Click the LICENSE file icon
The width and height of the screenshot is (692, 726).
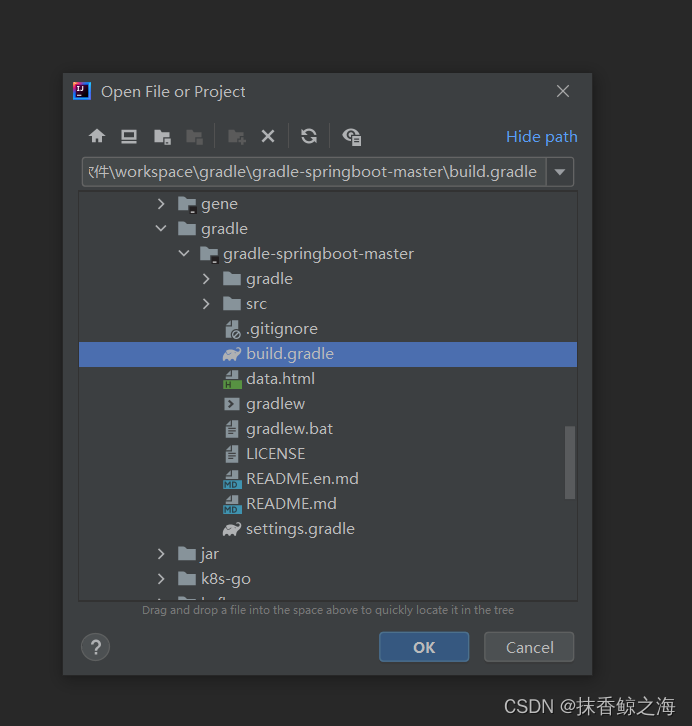[232, 454]
